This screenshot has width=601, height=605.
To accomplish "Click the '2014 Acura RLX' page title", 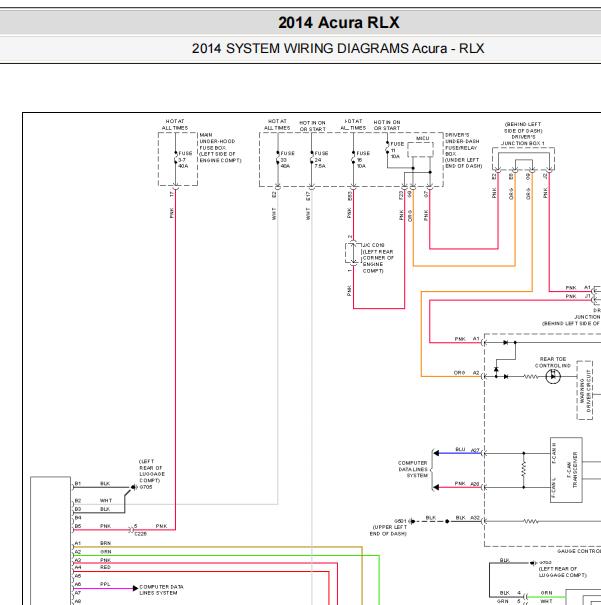I will (338, 22).
